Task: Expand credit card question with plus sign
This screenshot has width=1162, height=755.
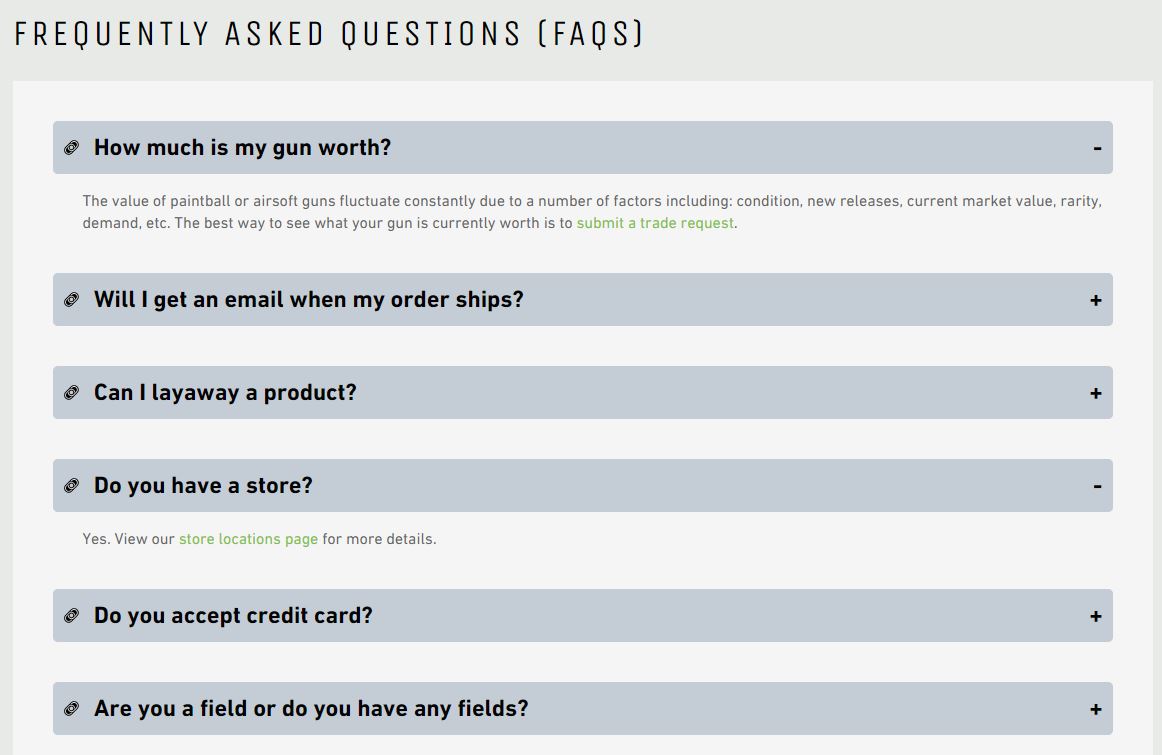Action: (x=1096, y=616)
